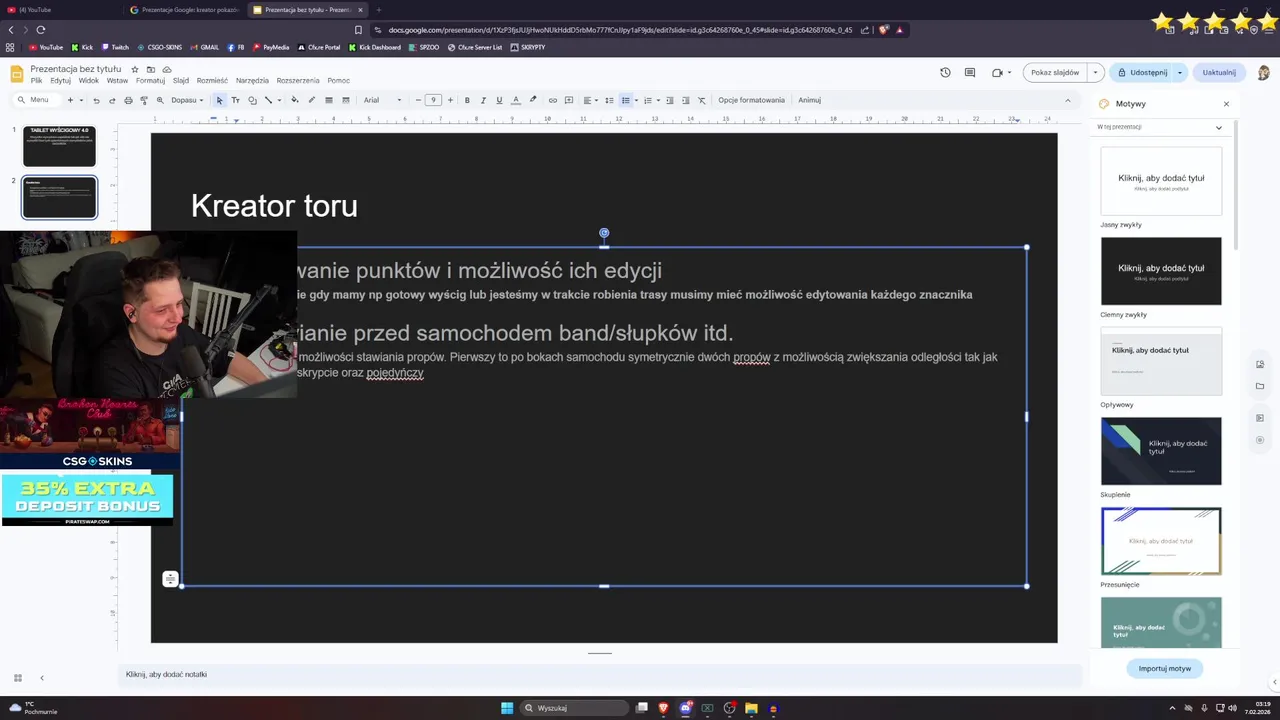This screenshot has width=1280, height=720.
Task: Open version history clock icon
Action: [945, 72]
